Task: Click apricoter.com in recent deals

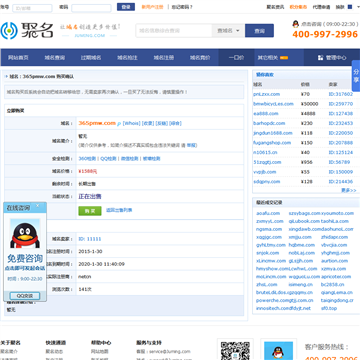Action: pyautogui.click(x=336, y=277)
